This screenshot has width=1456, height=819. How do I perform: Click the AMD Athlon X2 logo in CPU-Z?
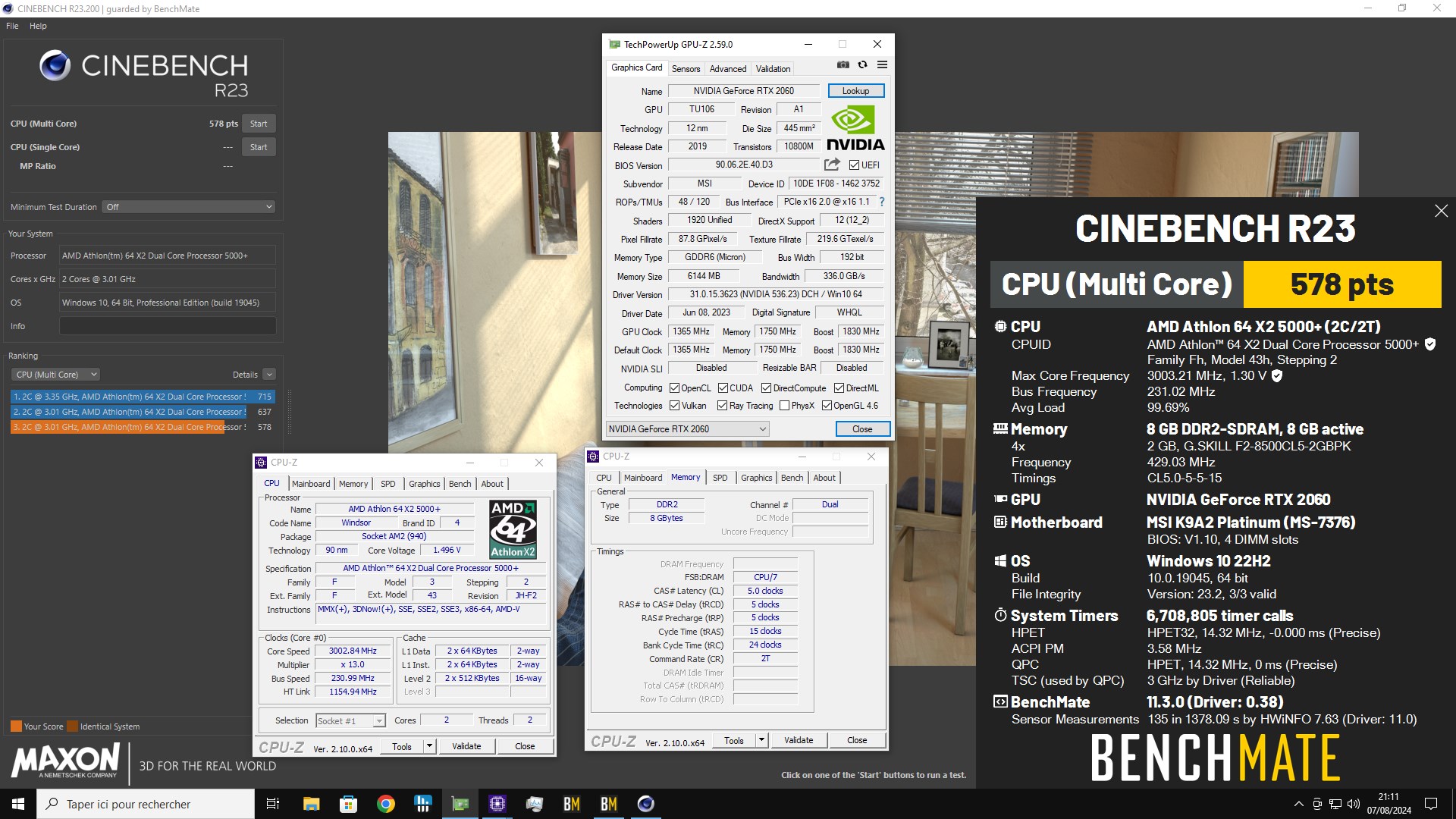tap(513, 529)
